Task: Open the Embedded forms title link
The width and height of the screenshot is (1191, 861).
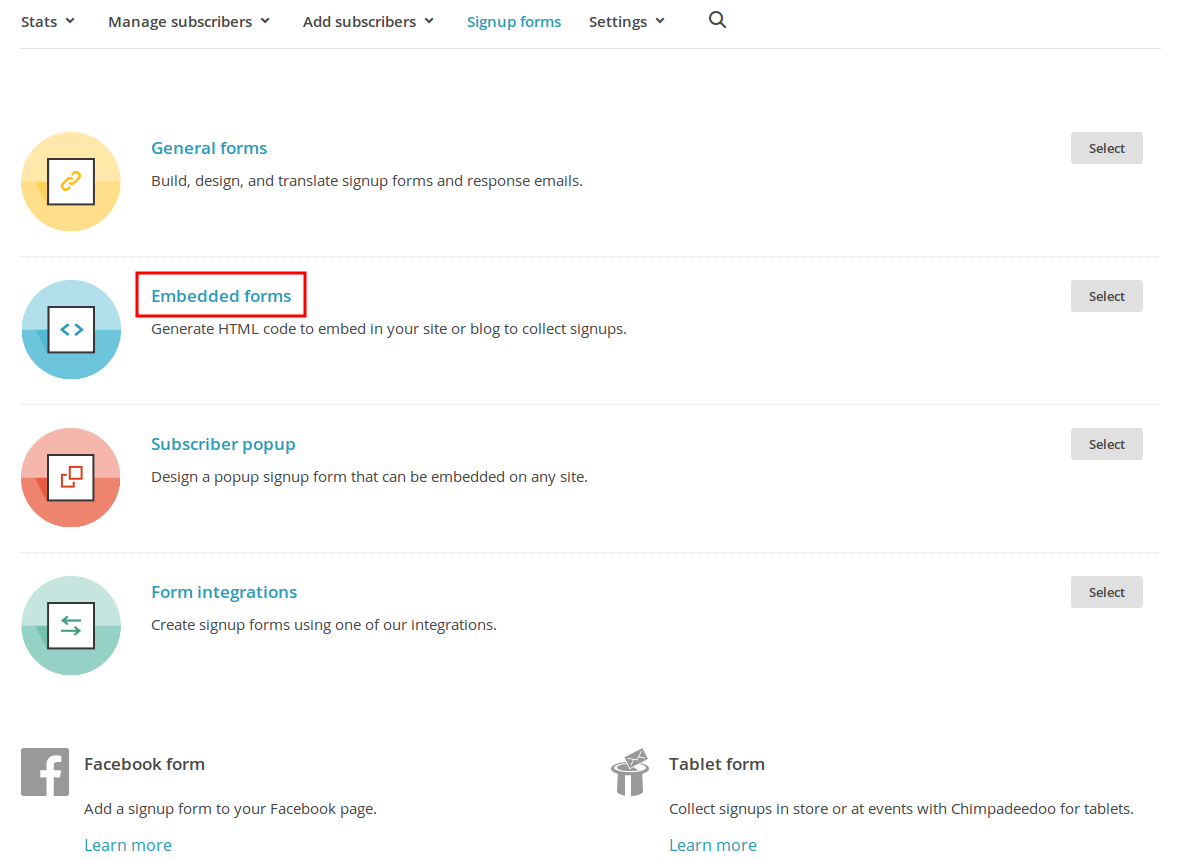Action: pos(221,296)
